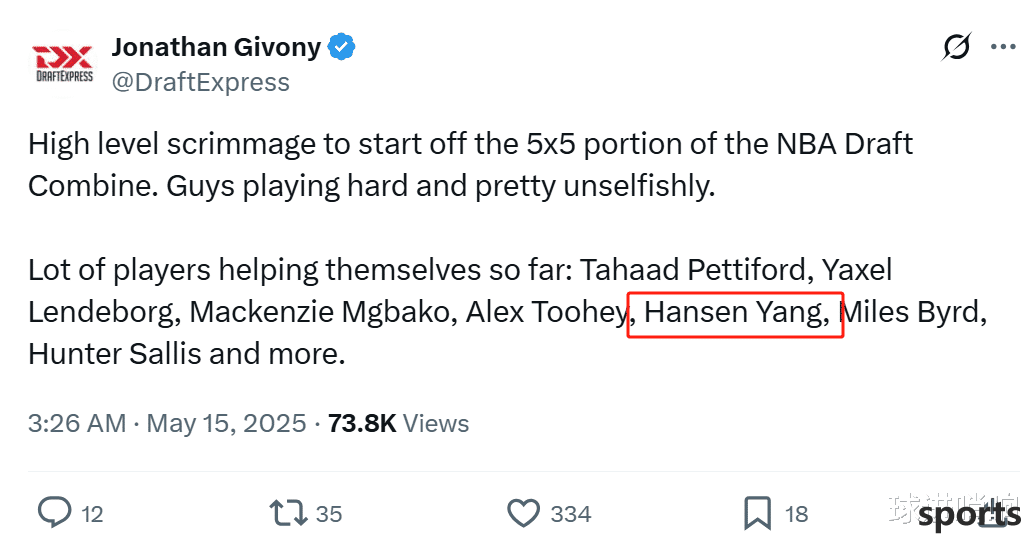Open the Grok slash-circle icon
1036x546 pixels.
pos(956,47)
